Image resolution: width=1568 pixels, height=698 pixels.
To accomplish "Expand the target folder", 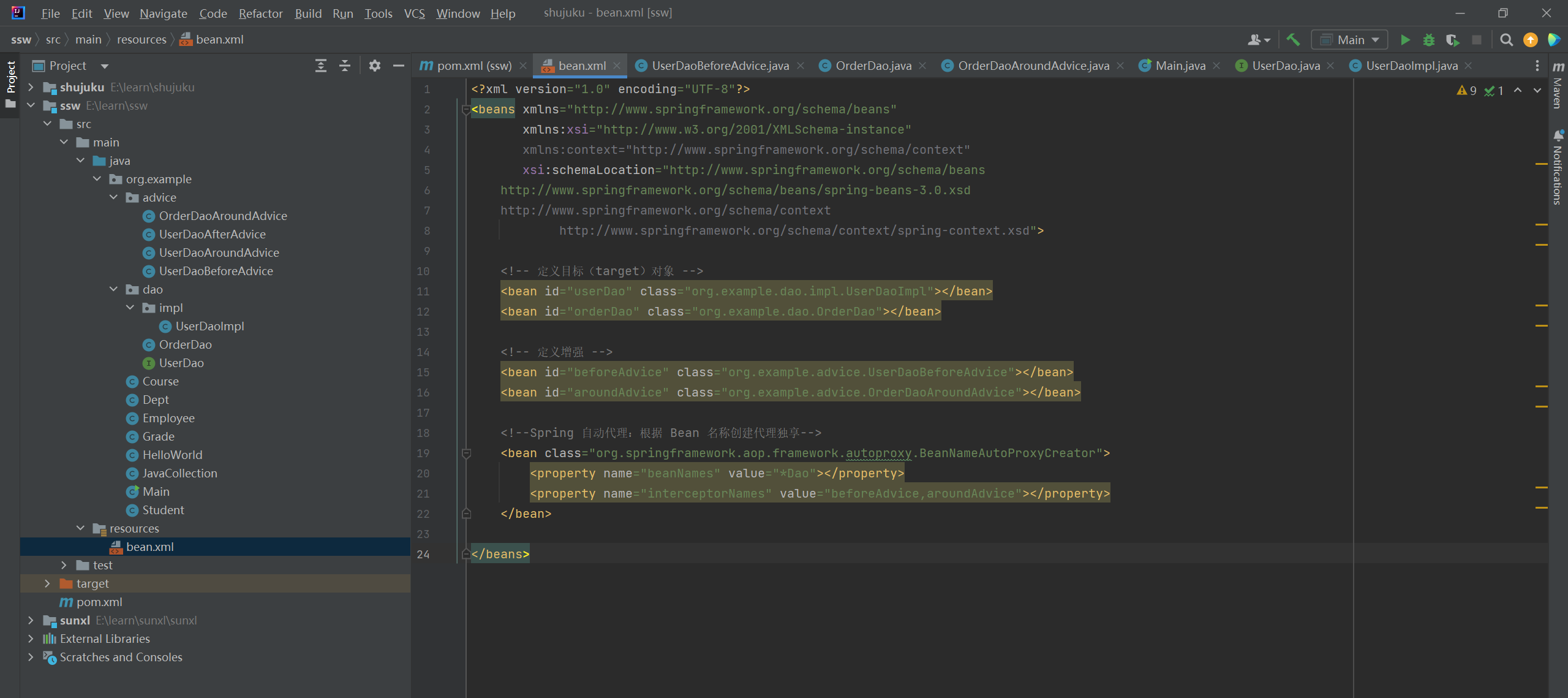I will [x=47, y=583].
